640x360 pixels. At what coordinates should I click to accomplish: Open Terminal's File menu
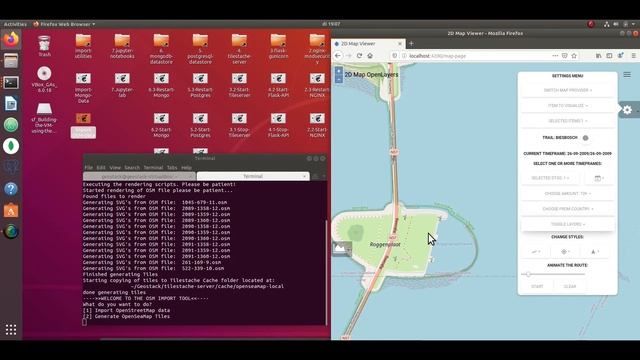point(89,168)
